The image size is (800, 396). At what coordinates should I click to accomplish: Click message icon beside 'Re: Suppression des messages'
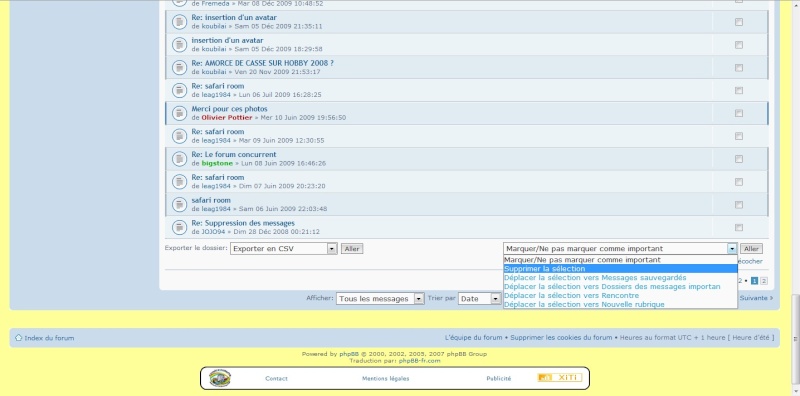179,227
